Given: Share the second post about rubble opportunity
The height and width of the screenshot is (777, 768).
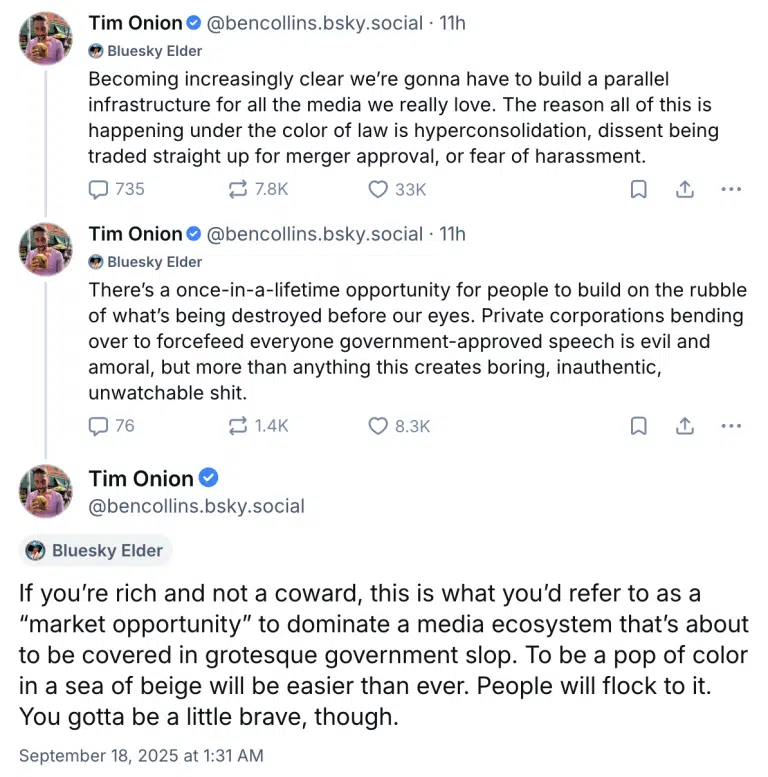Looking at the screenshot, I should (685, 426).
